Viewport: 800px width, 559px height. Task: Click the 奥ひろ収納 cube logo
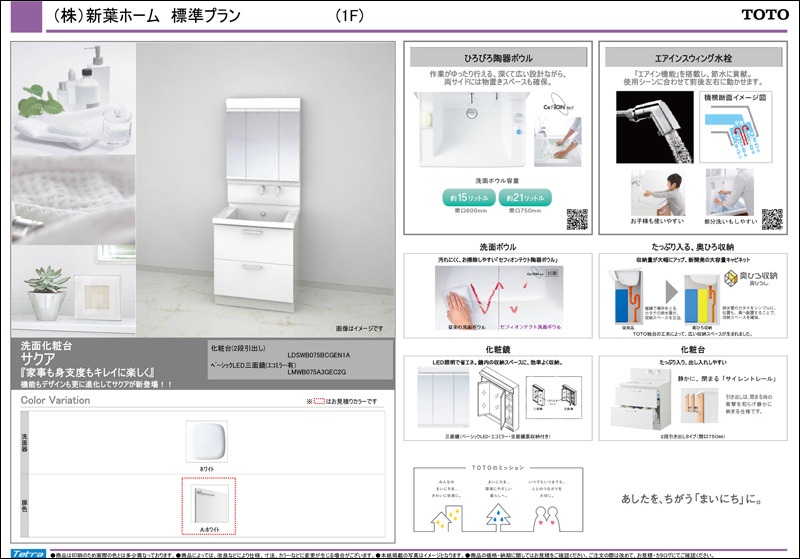pyautogui.click(x=731, y=277)
